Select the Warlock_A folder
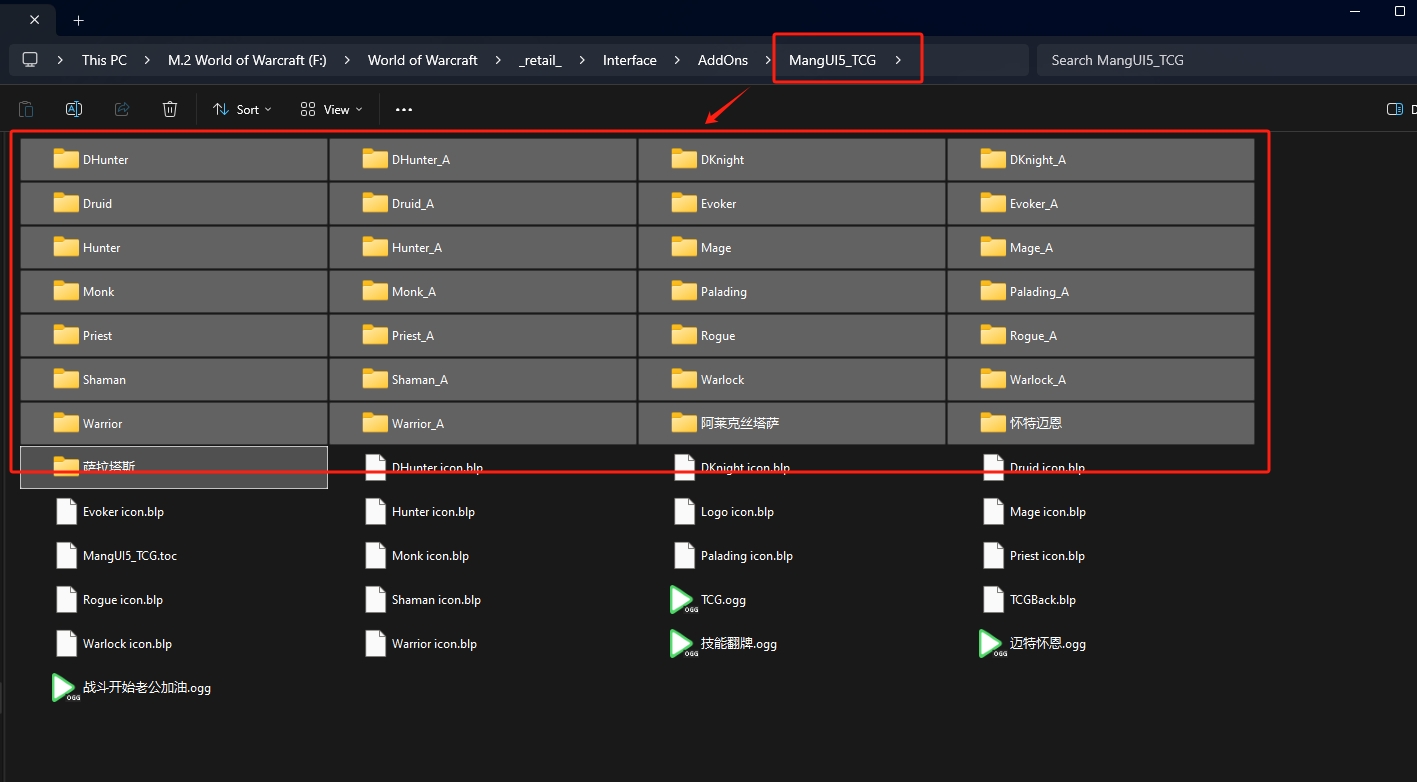Image resolution: width=1417 pixels, height=782 pixels. click(x=1101, y=379)
